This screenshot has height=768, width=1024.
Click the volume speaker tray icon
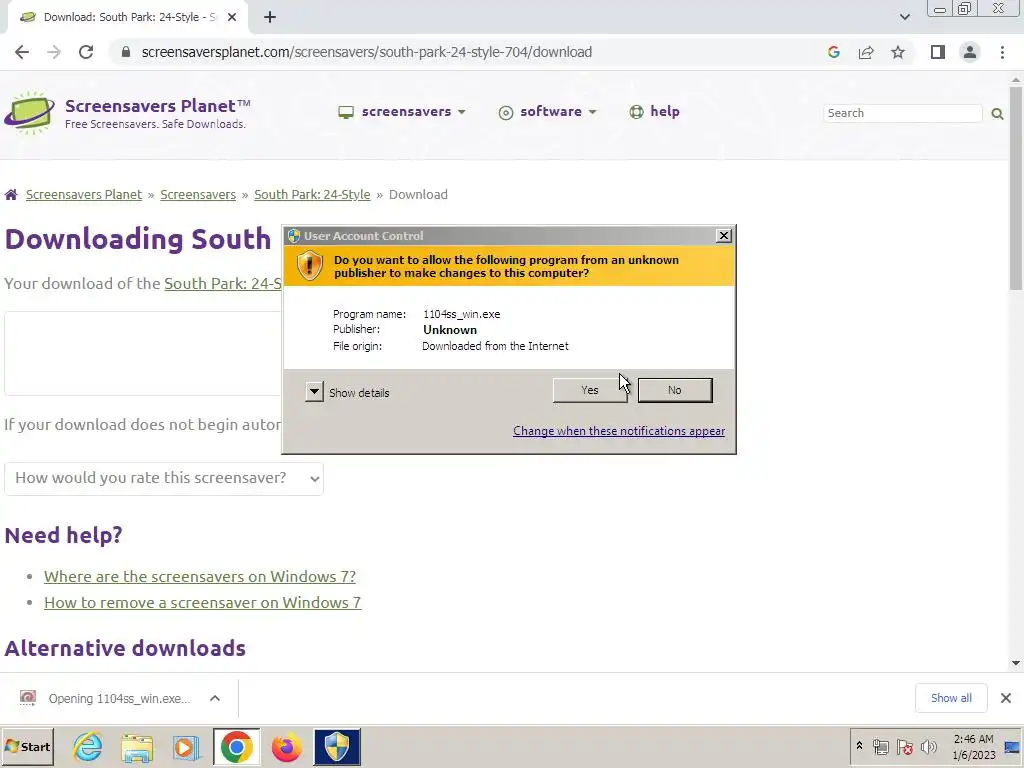coord(928,747)
